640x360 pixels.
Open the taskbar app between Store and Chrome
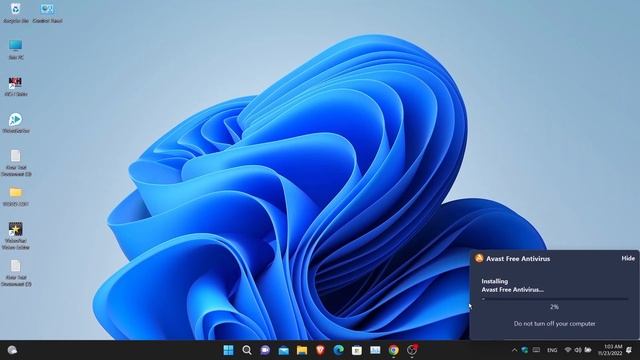pyautogui.click(x=375, y=350)
